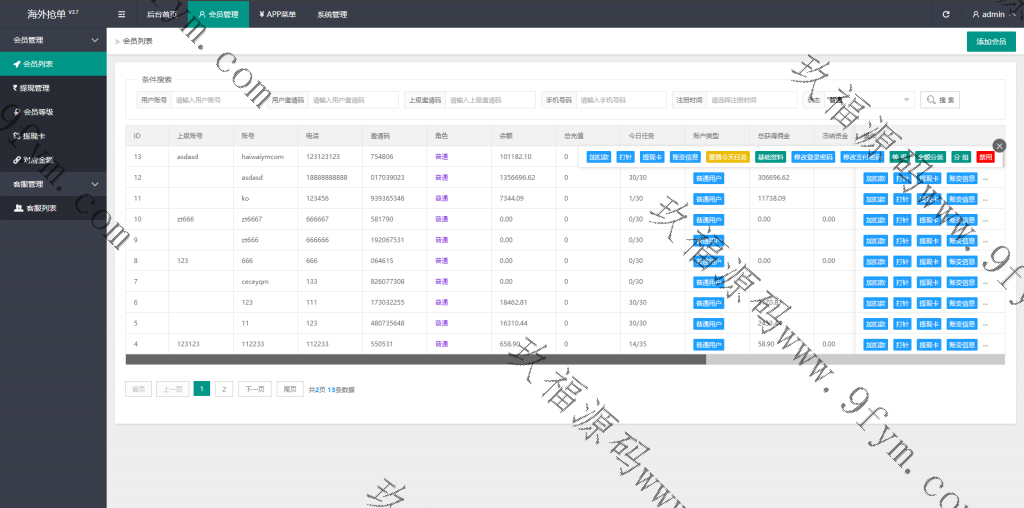1024x508 pixels.
Task: Go to page 2 of member list
Action: pyautogui.click(x=224, y=389)
